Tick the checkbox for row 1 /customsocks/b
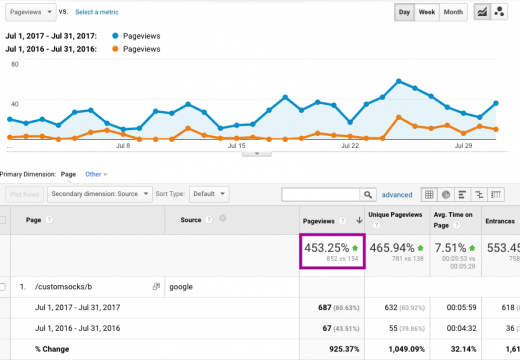This screenshot has height=360, width=520. (2, 287)
